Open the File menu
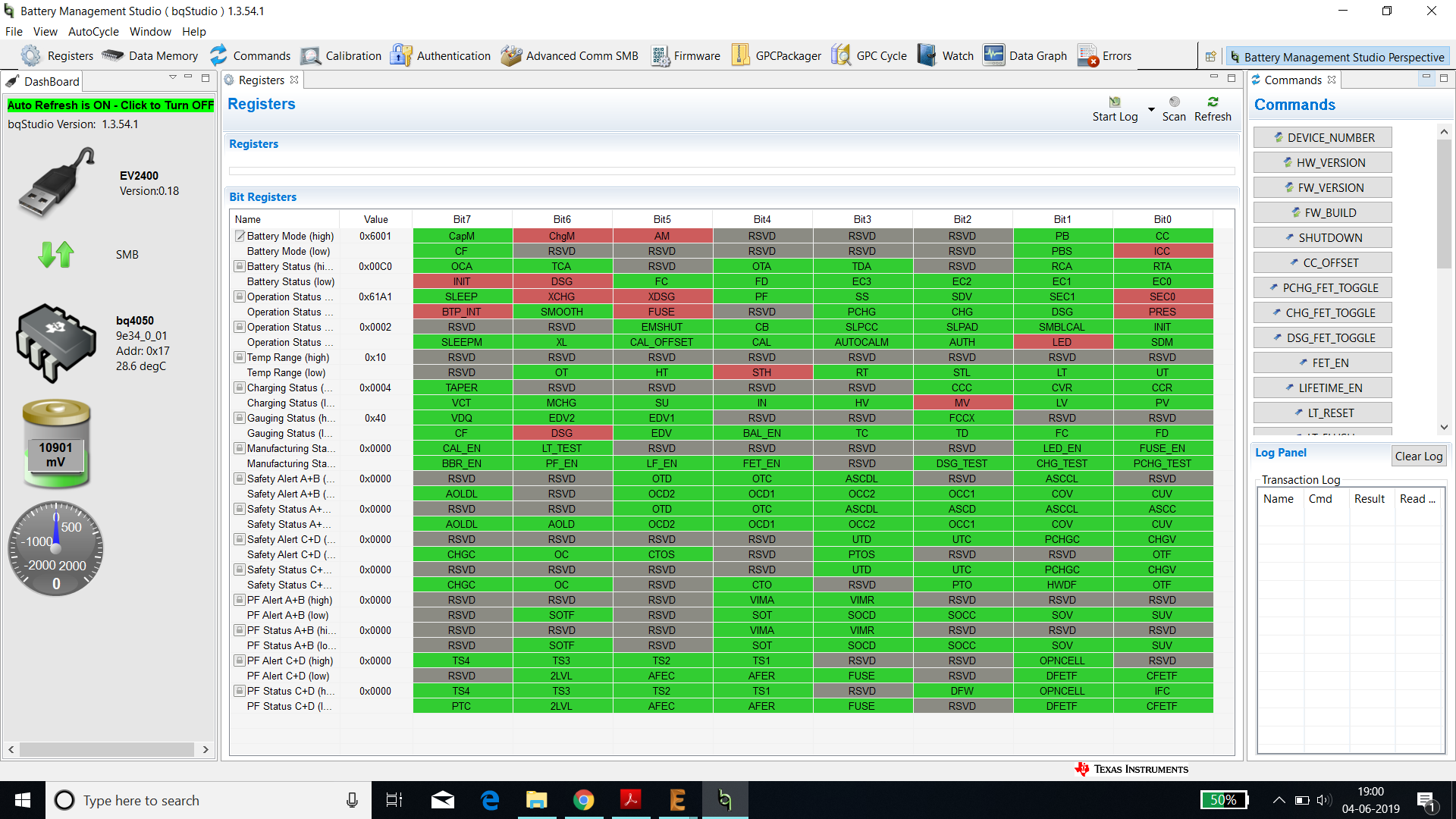Viewport: 1456px width, 819px height. tap(14, 32)
